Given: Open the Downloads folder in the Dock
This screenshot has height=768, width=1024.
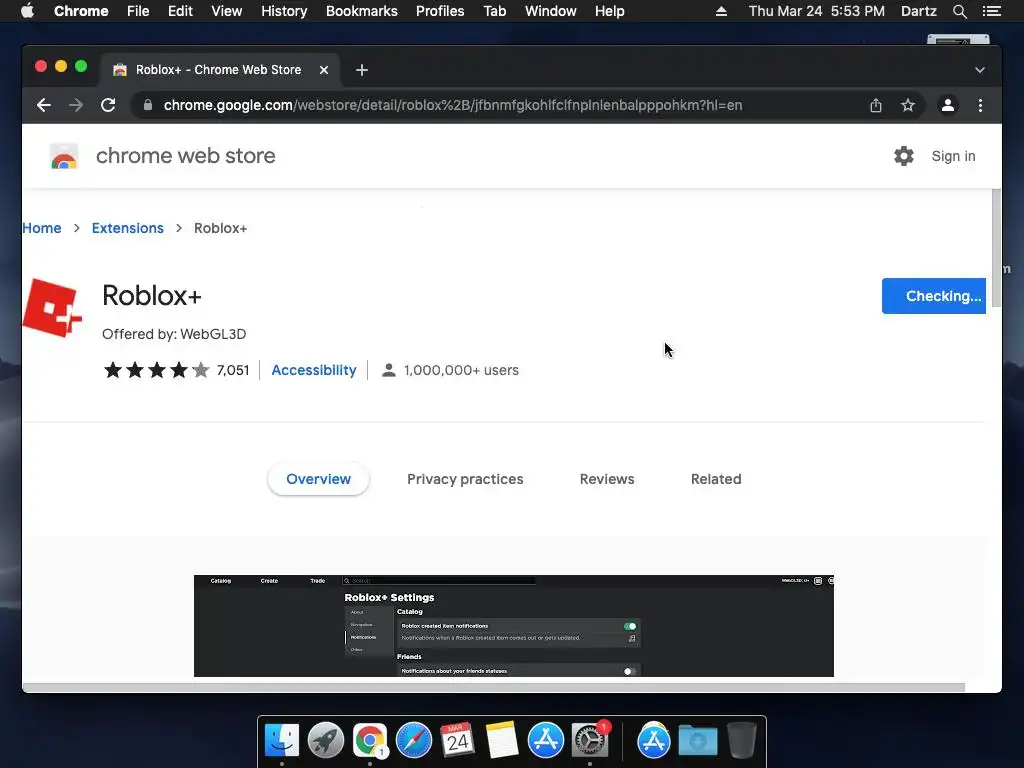Looking at the screenshot, I should [x=697, y=741].
